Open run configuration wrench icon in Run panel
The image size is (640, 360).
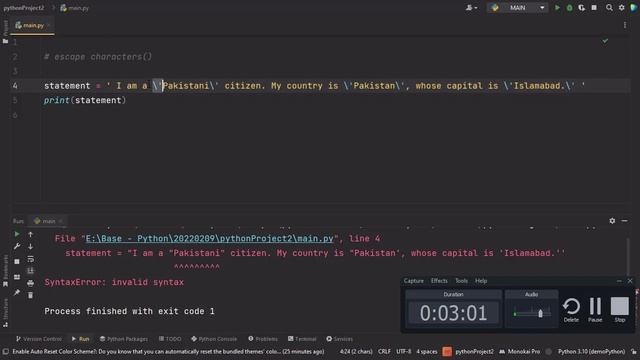tap(17, 247)
